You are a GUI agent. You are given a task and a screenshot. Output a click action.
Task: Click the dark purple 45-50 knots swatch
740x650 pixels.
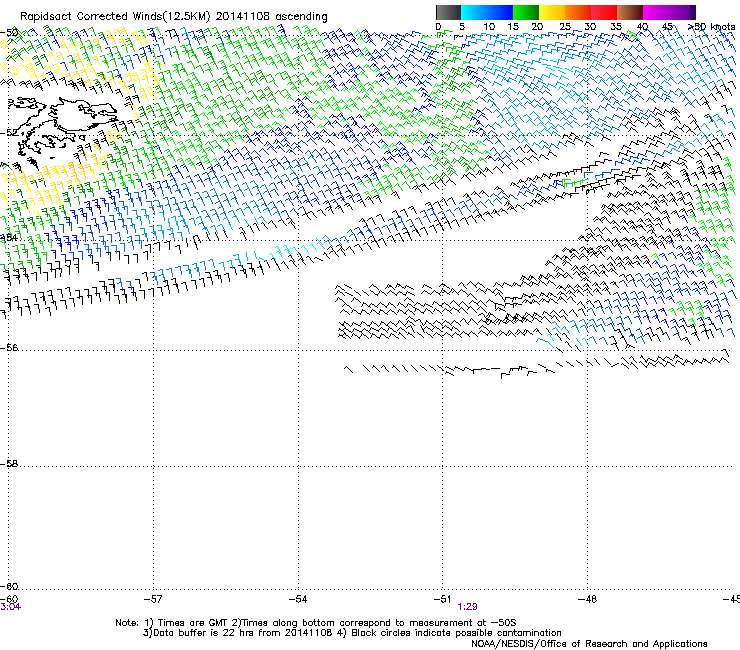682,12
